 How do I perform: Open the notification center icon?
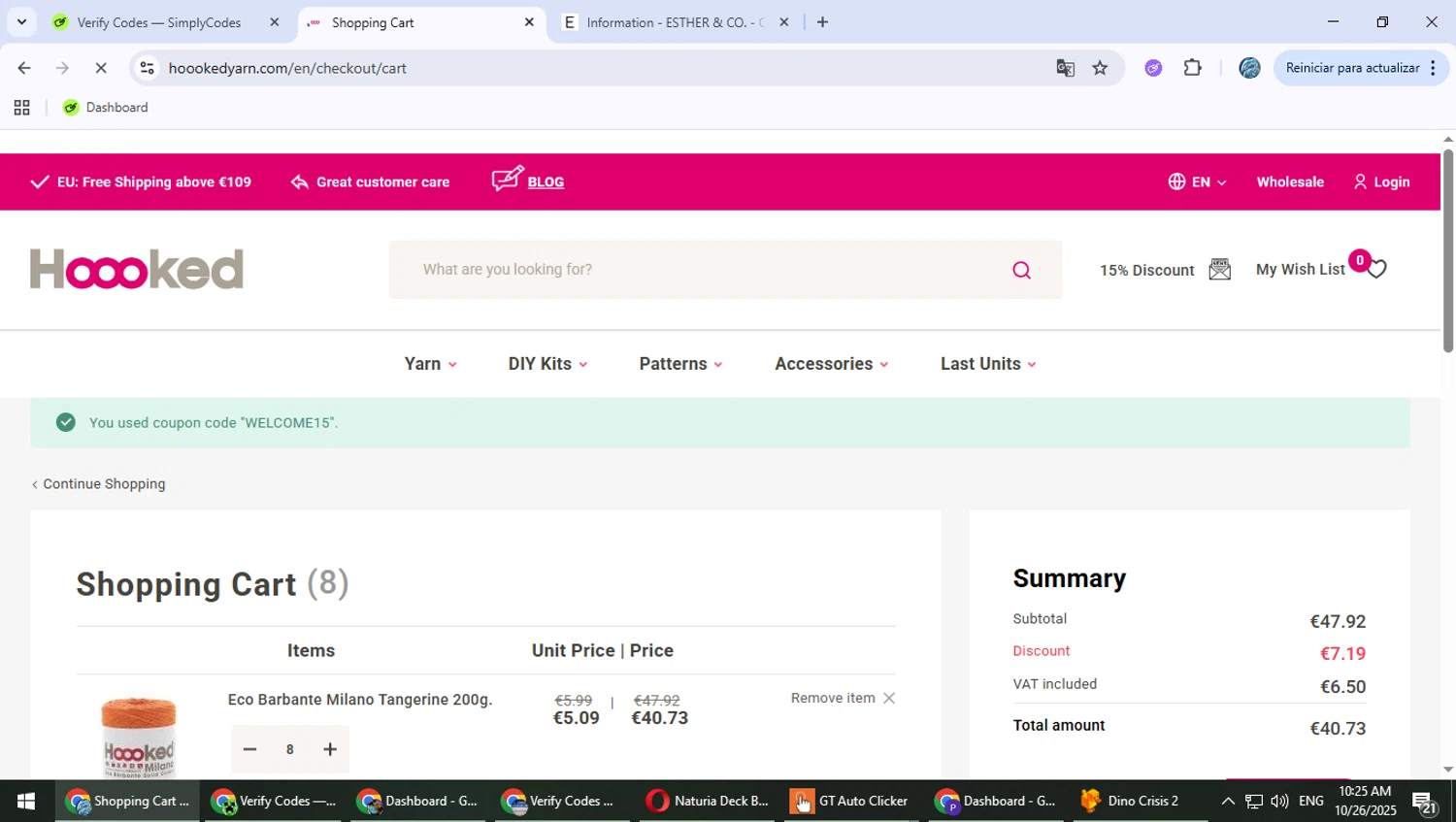(1425, 803)
